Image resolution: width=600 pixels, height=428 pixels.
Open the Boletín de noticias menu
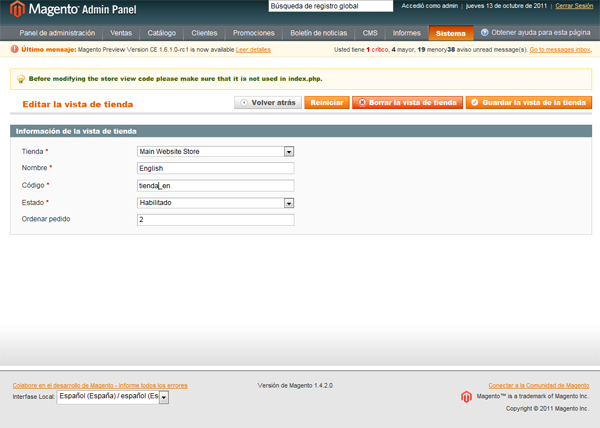[319, 33]
